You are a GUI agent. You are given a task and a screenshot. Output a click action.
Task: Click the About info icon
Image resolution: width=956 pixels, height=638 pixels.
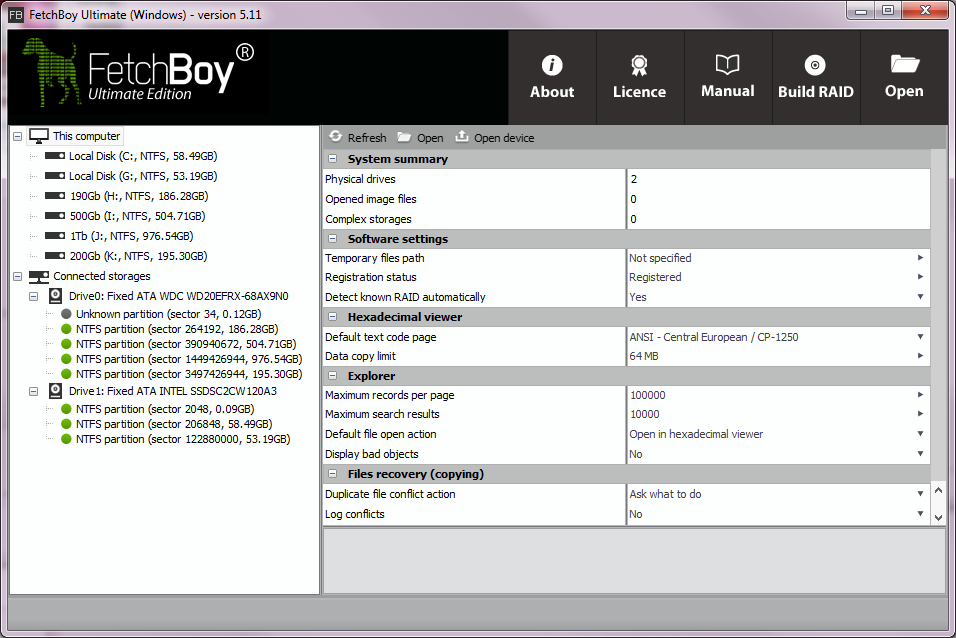point(552,66)
